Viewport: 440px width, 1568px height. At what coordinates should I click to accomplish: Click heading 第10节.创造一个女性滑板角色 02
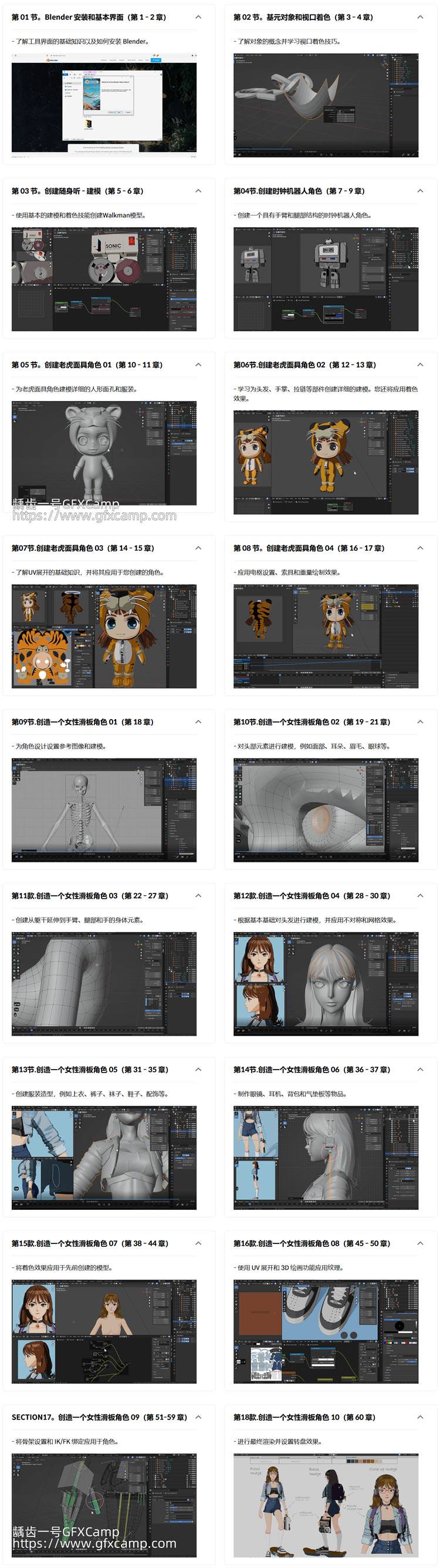(312, 723)
